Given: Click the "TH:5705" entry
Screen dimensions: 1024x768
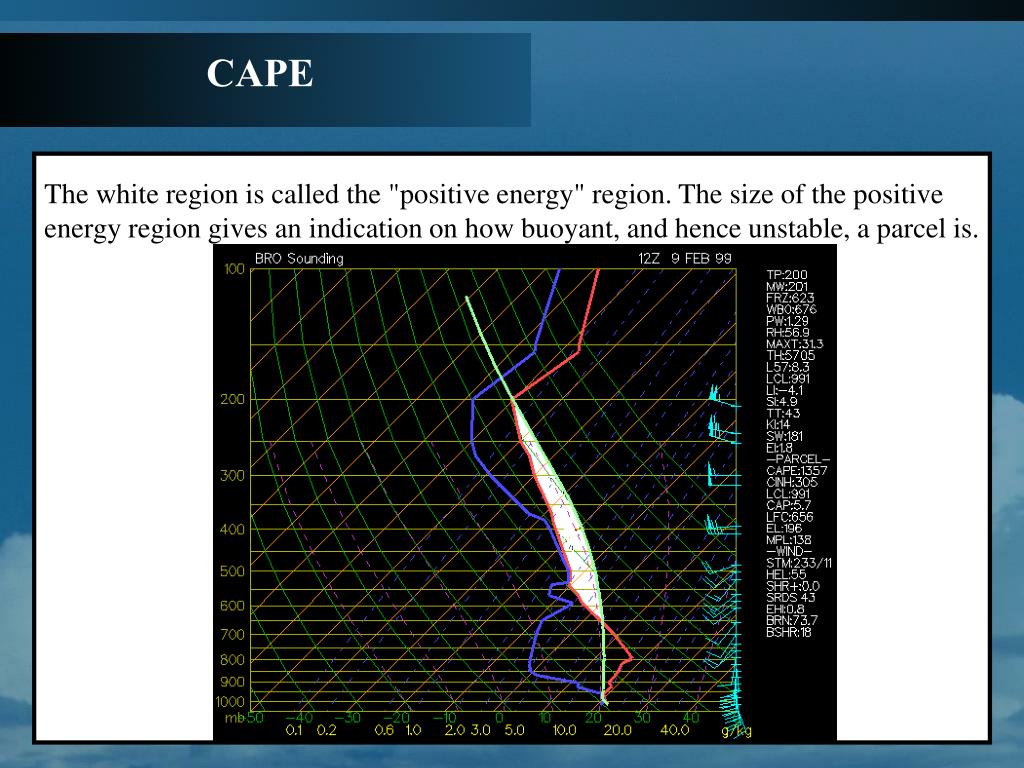Looking at the screenshot, I should [x=791, y=355].
